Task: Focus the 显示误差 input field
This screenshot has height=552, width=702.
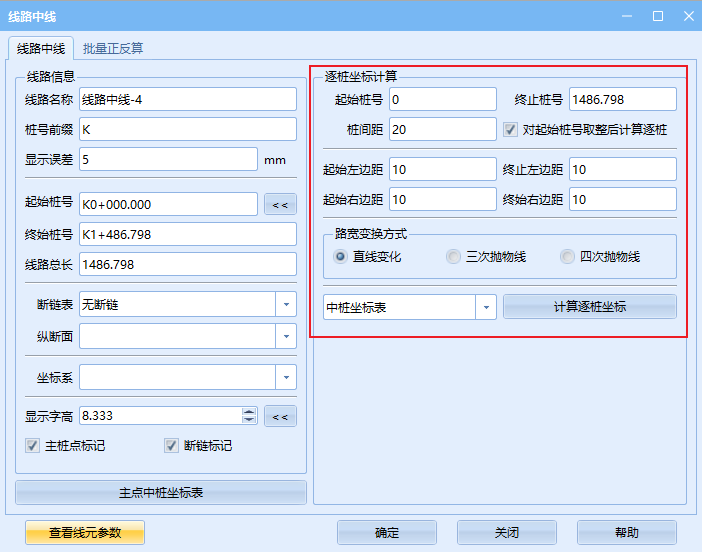Action: tap(168, 159)
